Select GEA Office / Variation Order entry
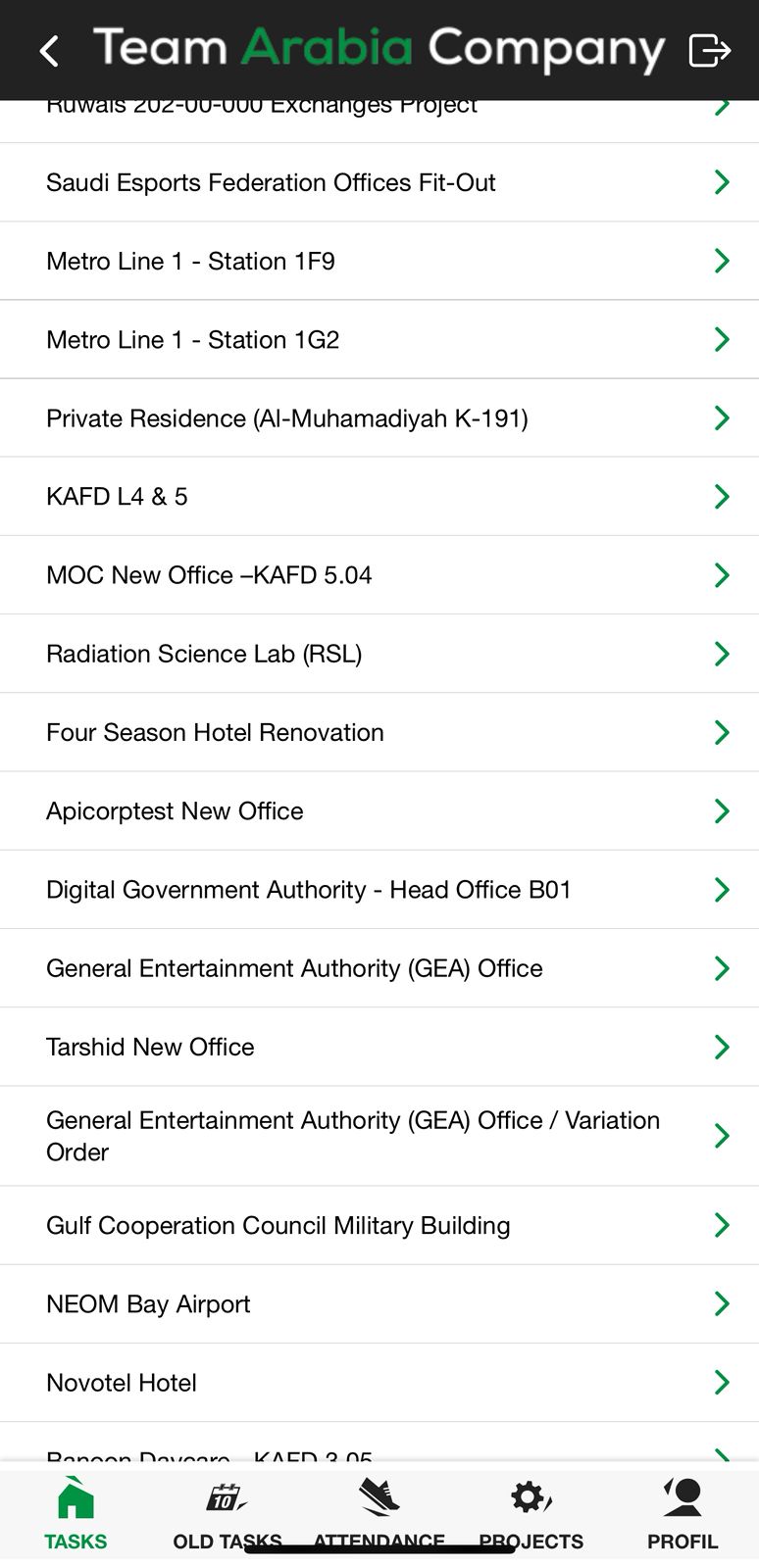The height and width of the screenshot is (1568, 759). pos(352,1136)
